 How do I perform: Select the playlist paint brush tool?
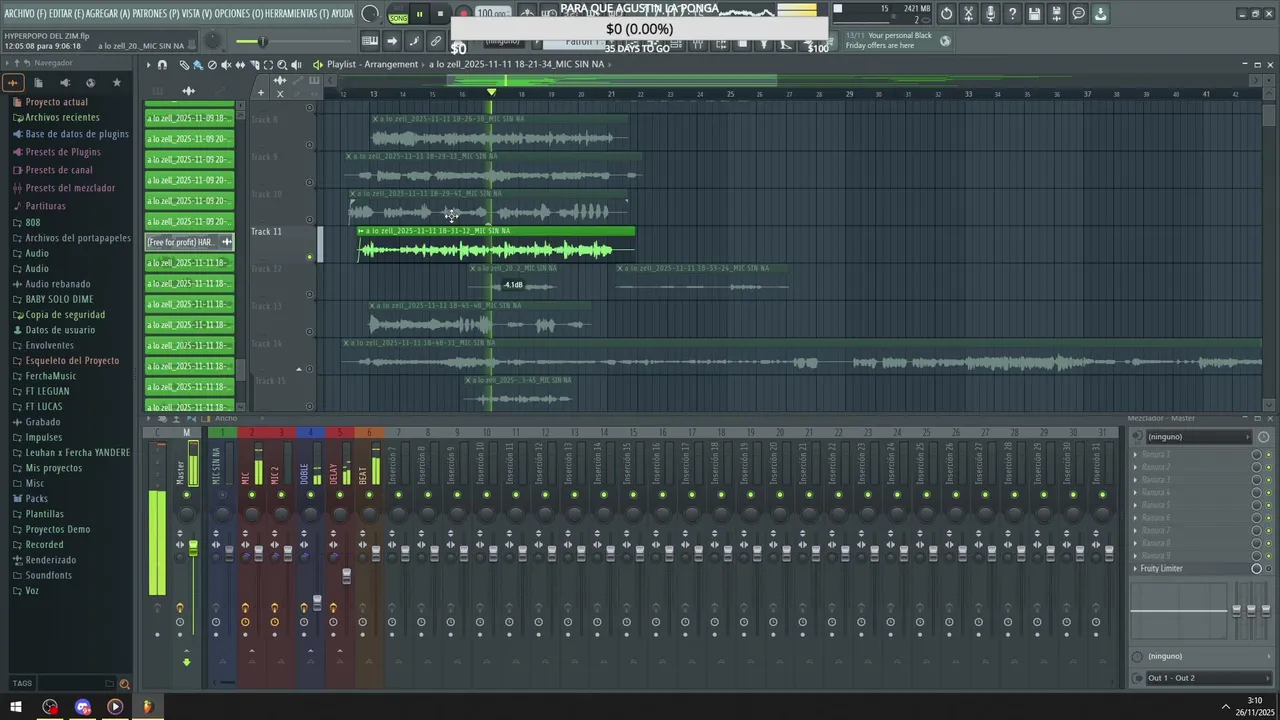(x=197, y=65)
